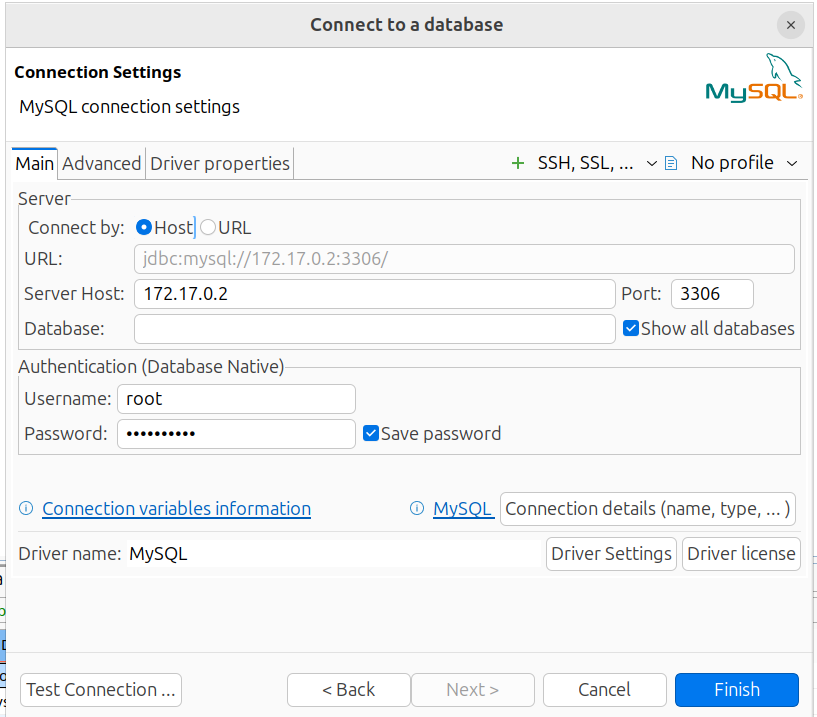Screen dimensions: 817x717
Task: Open the Driver properties tab
Action: click(x=220, y=163)
